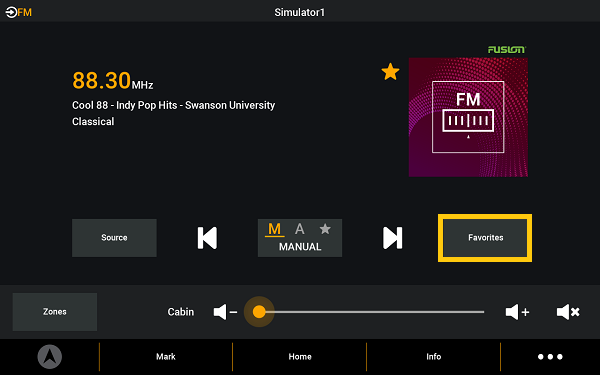Increase Cabin volume with speaker plus icon
Screen dimensions: 600x375
(517, 312)
